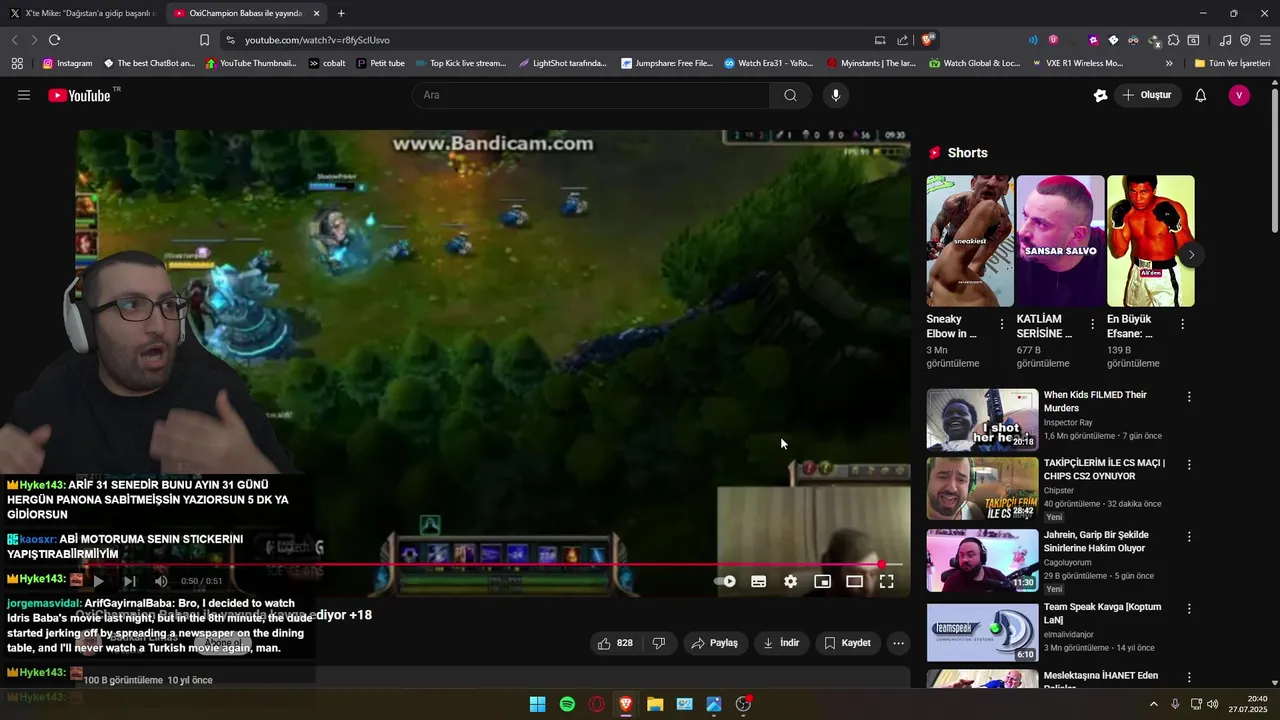This screenshot has height=720, width=1280.
Task: Click the İndir download button
Action: [781, 643]
